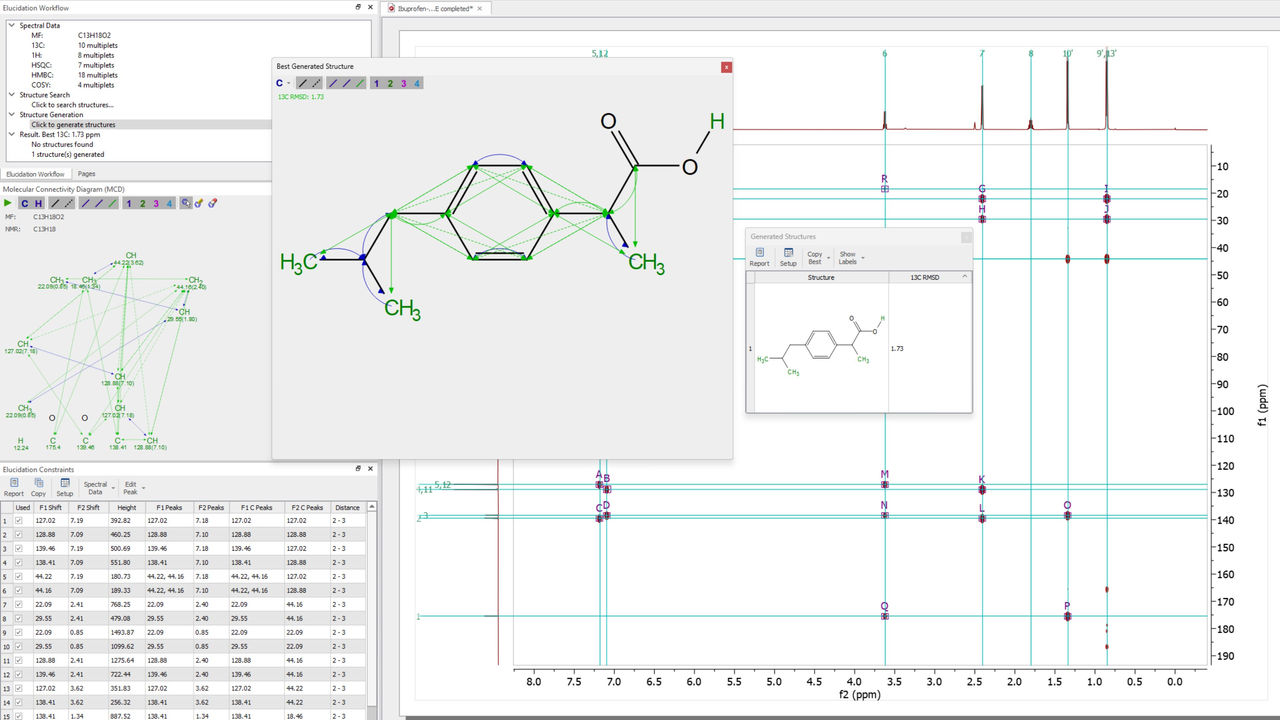Click the magnifier zoom icon in the MCD toolbar
Screen dimensions: 1280x720
(x=186, y=203)
